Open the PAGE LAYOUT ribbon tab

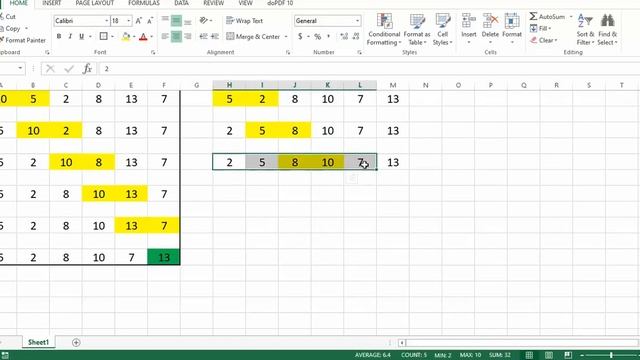(x=95, y=3)
